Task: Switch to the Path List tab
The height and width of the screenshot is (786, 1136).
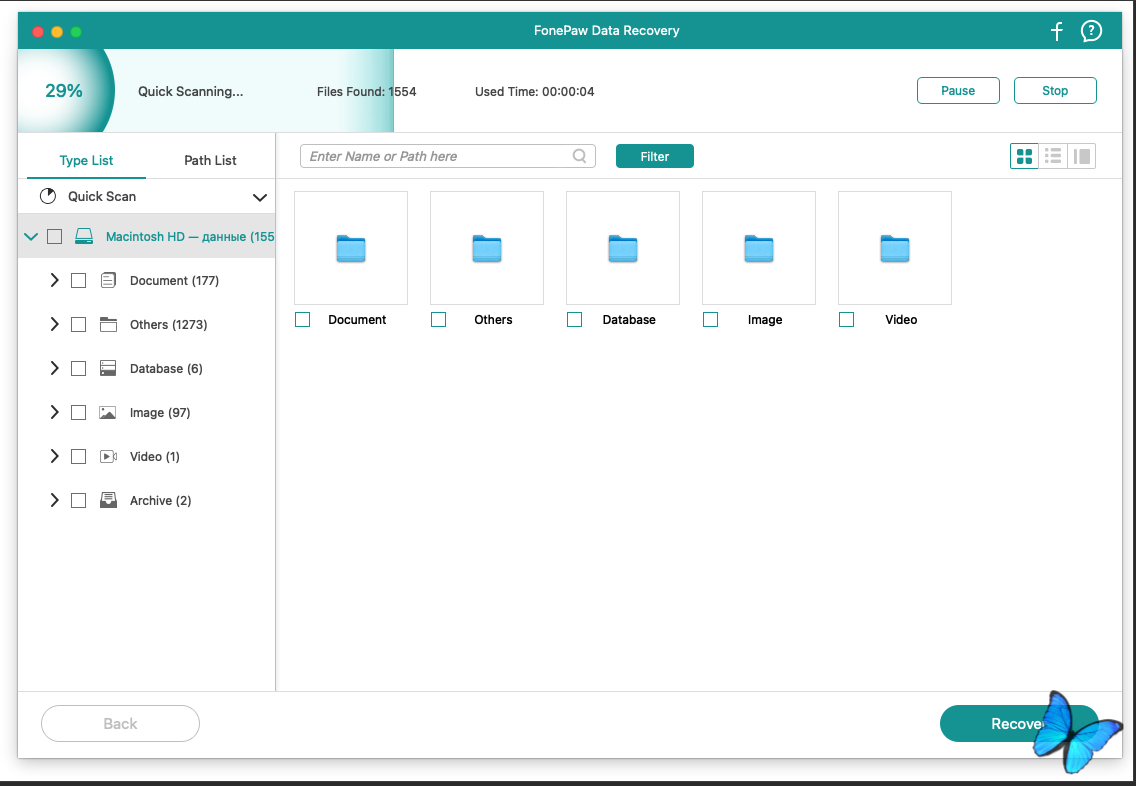Action: [210, 160]
